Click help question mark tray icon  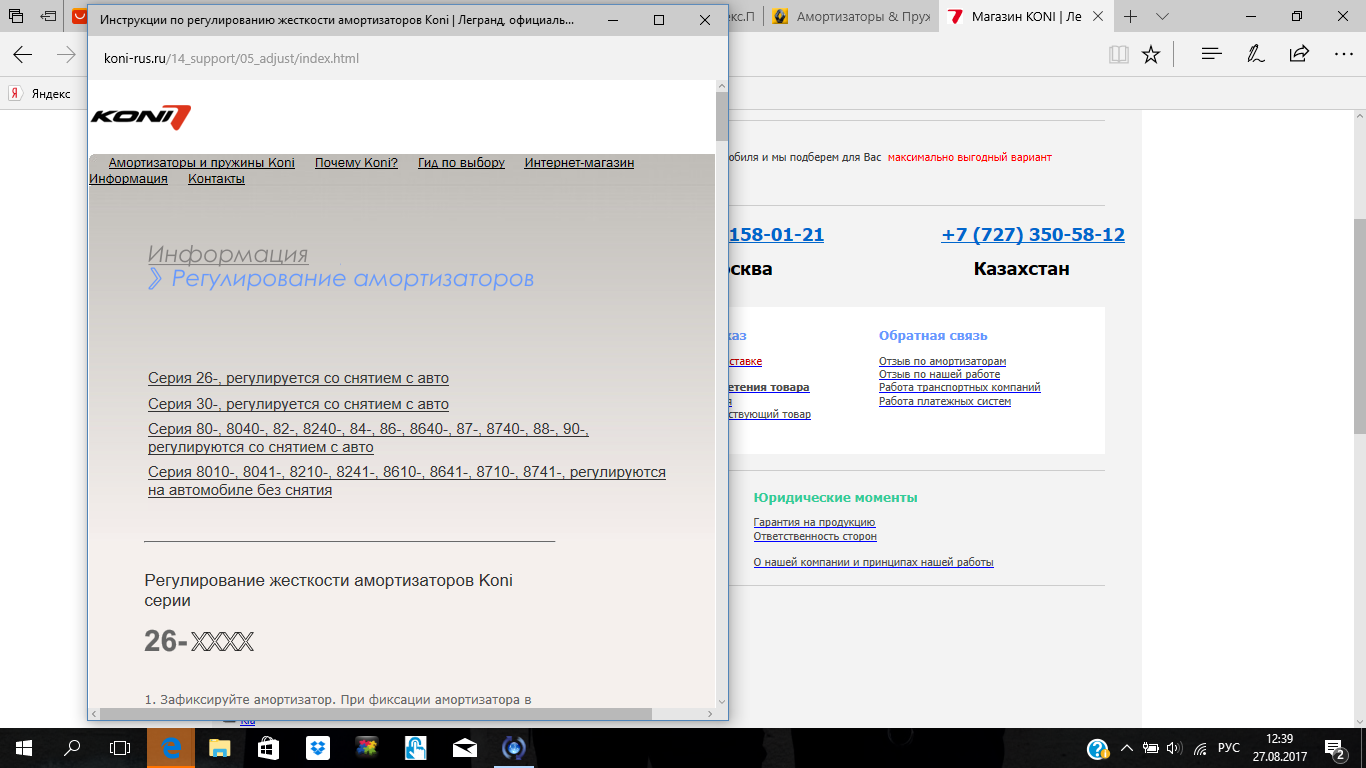pyautogui.click(x=1097, y=748)
